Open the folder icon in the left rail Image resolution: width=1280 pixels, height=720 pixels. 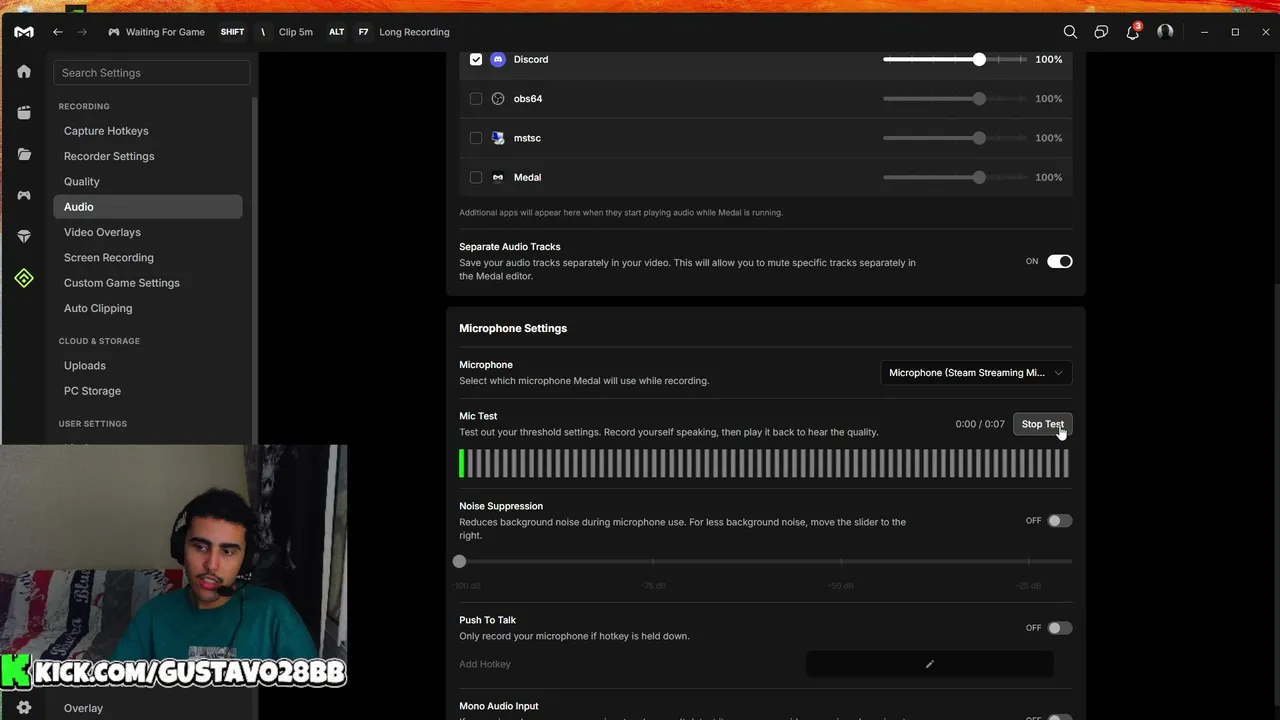pyautogui.click(x=24, y=154)
